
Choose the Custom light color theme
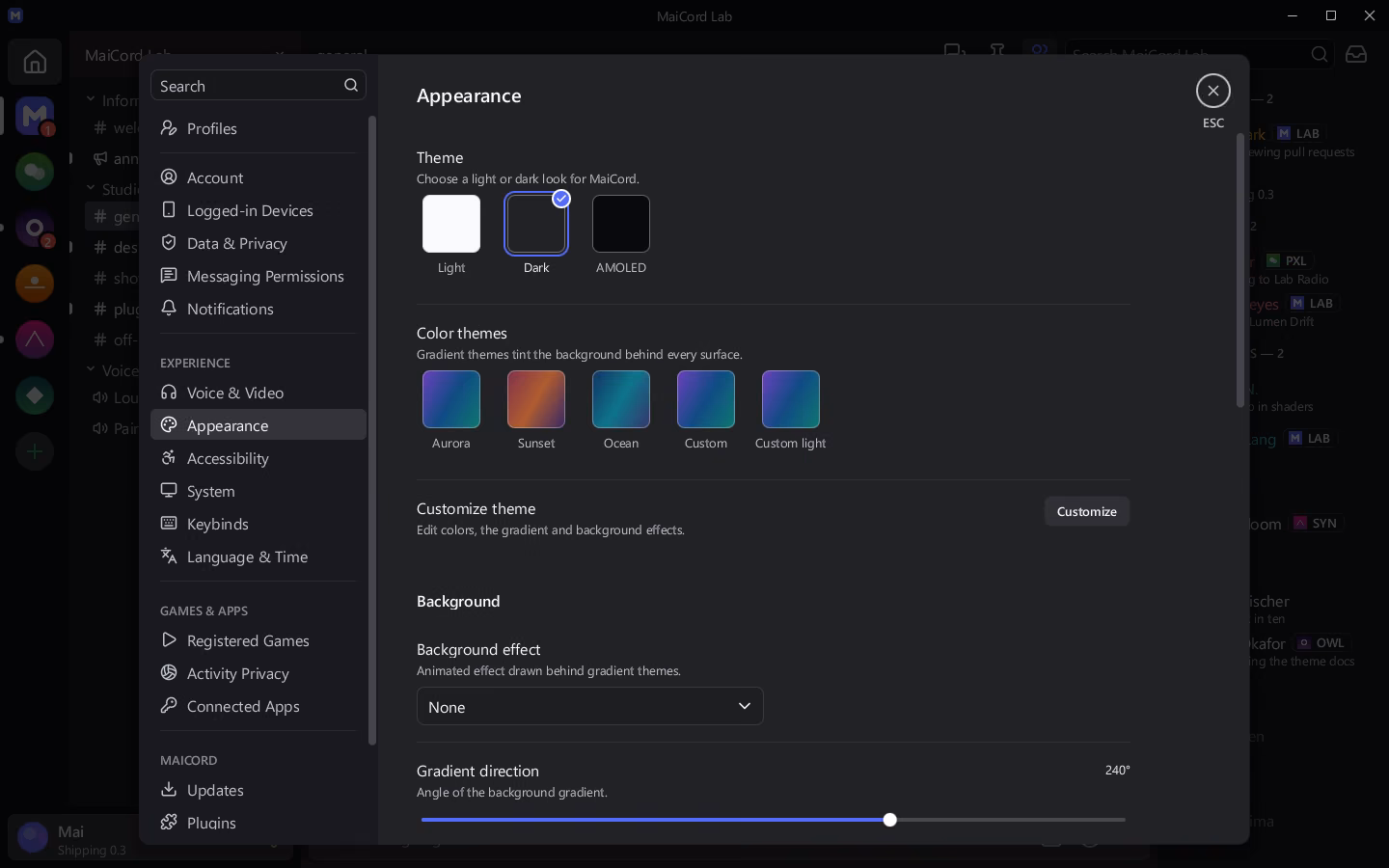791,399
